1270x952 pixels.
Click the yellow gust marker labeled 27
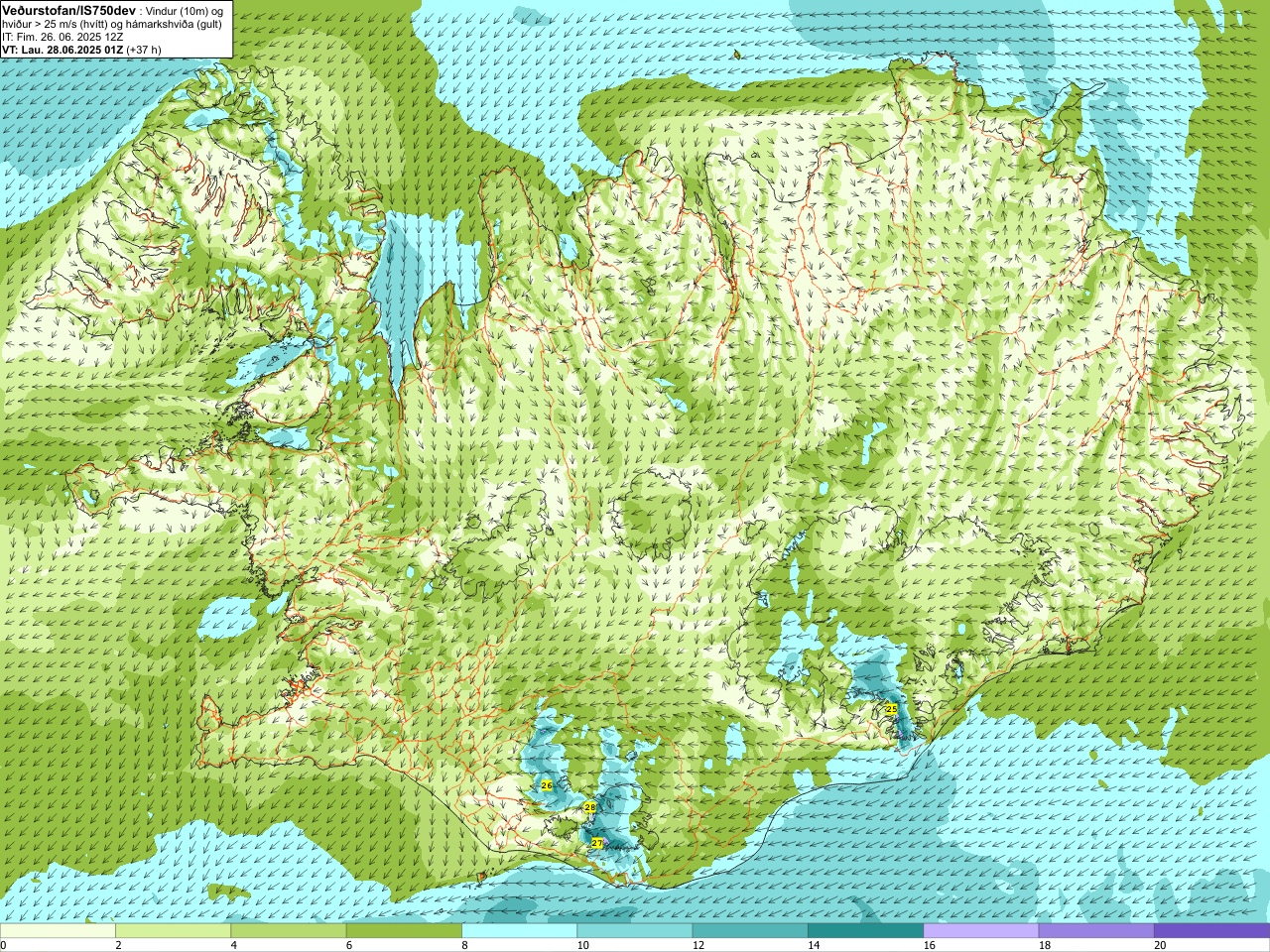click(x=597, y=843)
